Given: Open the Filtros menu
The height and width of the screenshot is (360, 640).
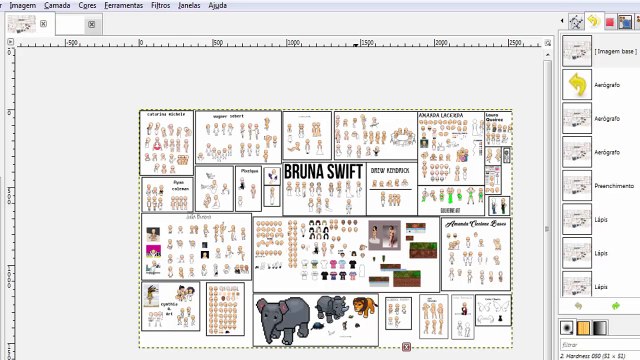Looking at the screenshot, I should click(x=160, y=5).
